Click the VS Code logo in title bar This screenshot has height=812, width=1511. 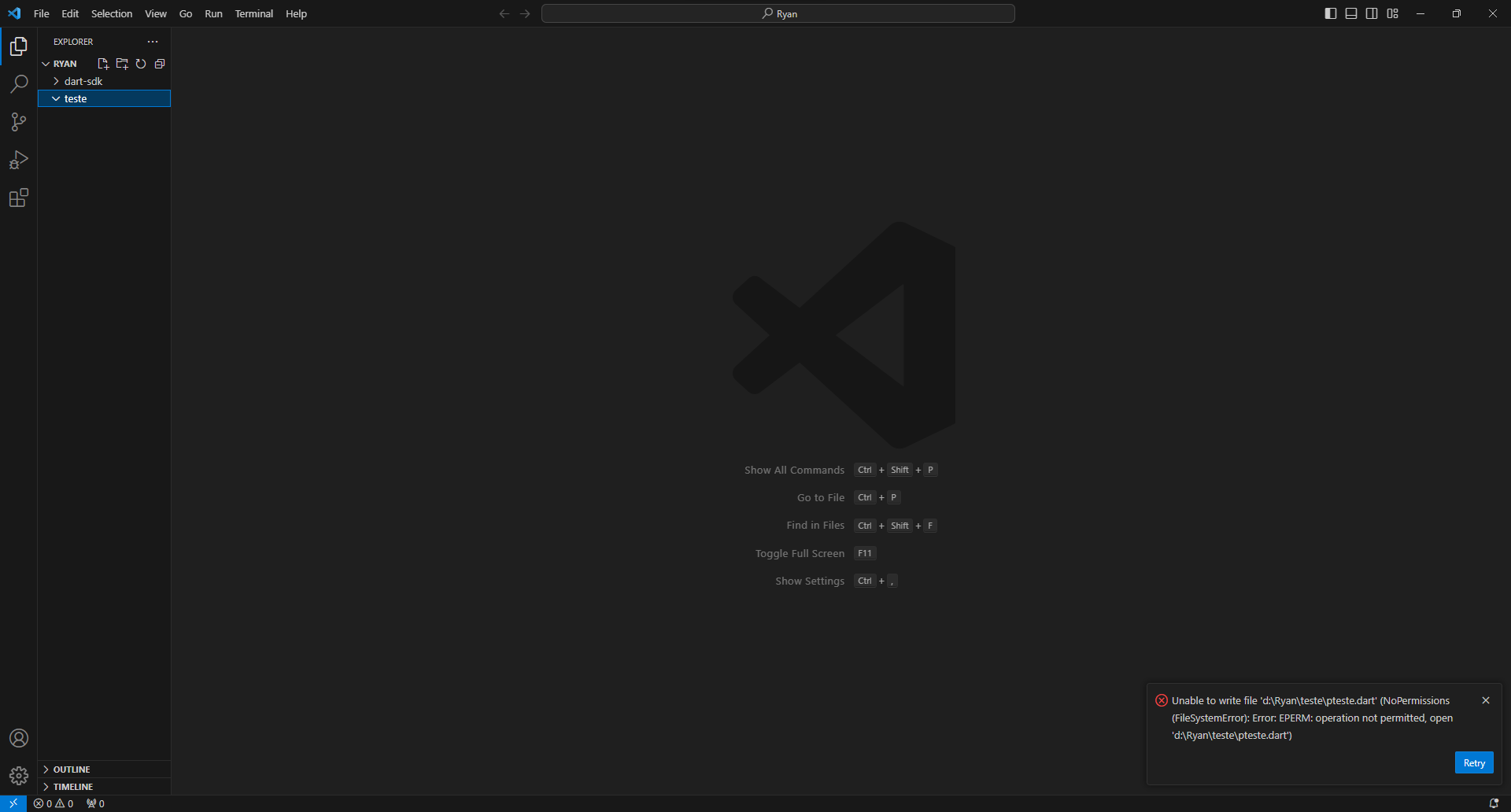click(14, 13)
